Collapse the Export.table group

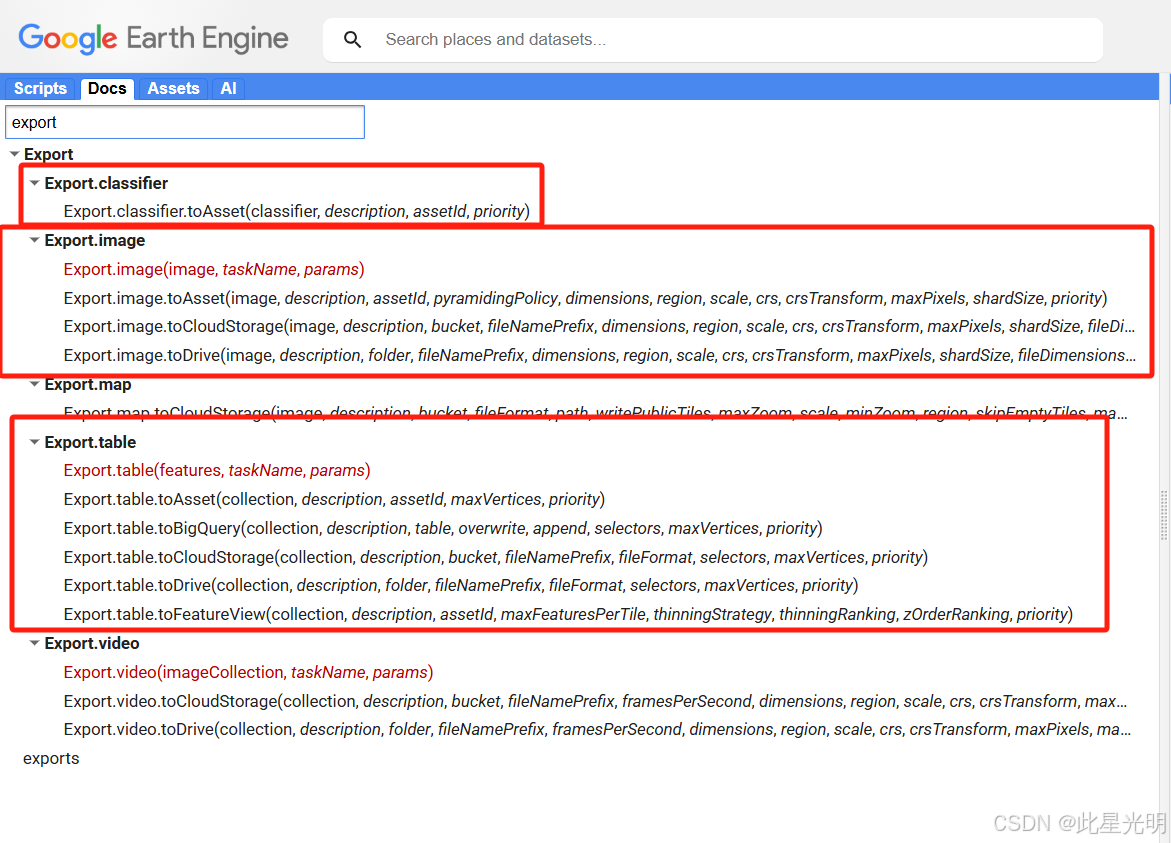click(x=34, y=442)
